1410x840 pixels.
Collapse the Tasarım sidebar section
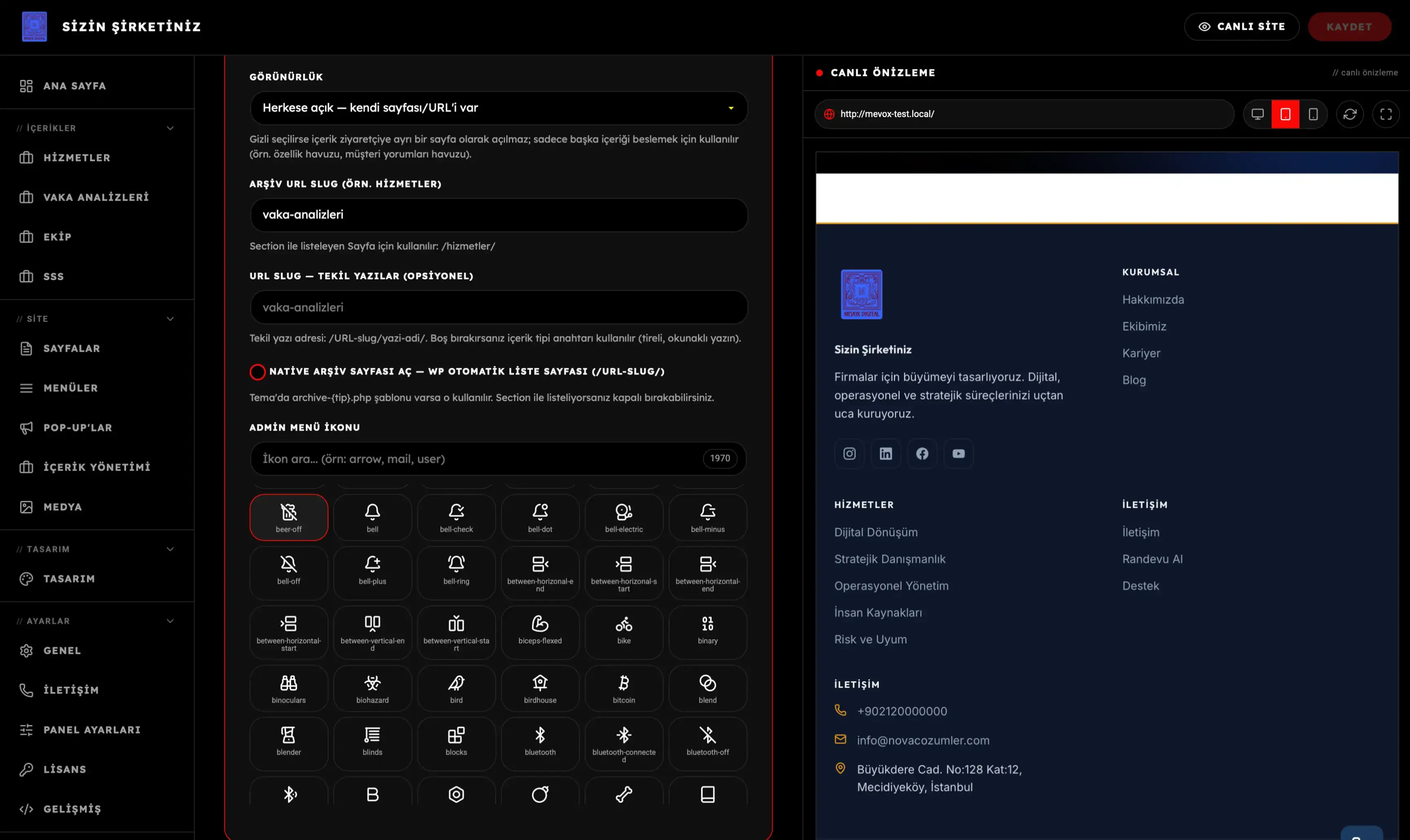pos(170,549)
